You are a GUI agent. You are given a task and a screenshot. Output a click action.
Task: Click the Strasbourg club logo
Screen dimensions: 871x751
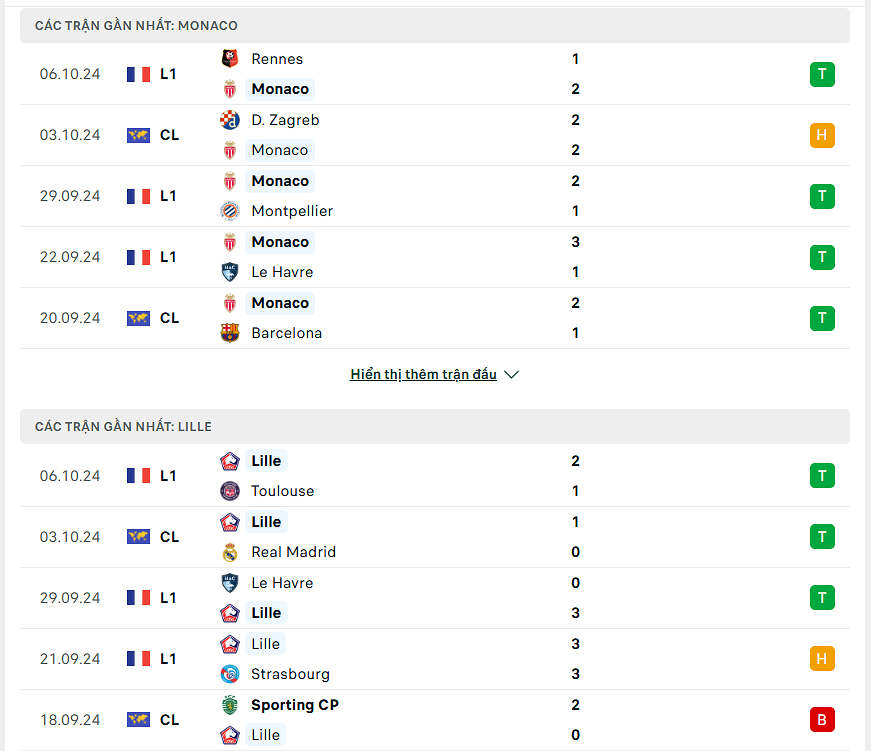point(229,674)
